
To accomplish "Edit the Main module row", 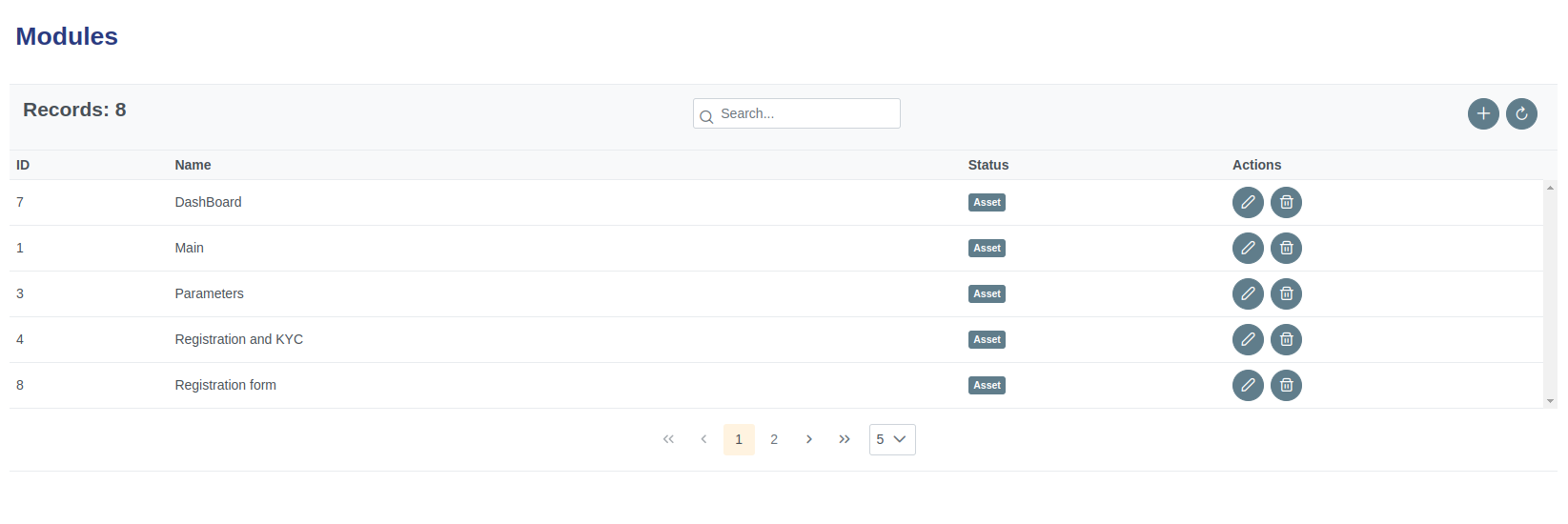I will click(x=1248, y=248).
